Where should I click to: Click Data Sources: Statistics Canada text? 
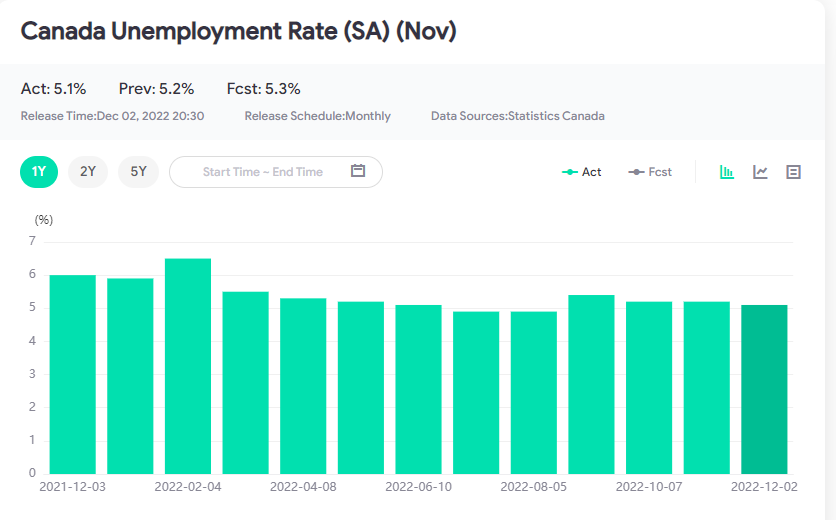click(x=517, y=116)
